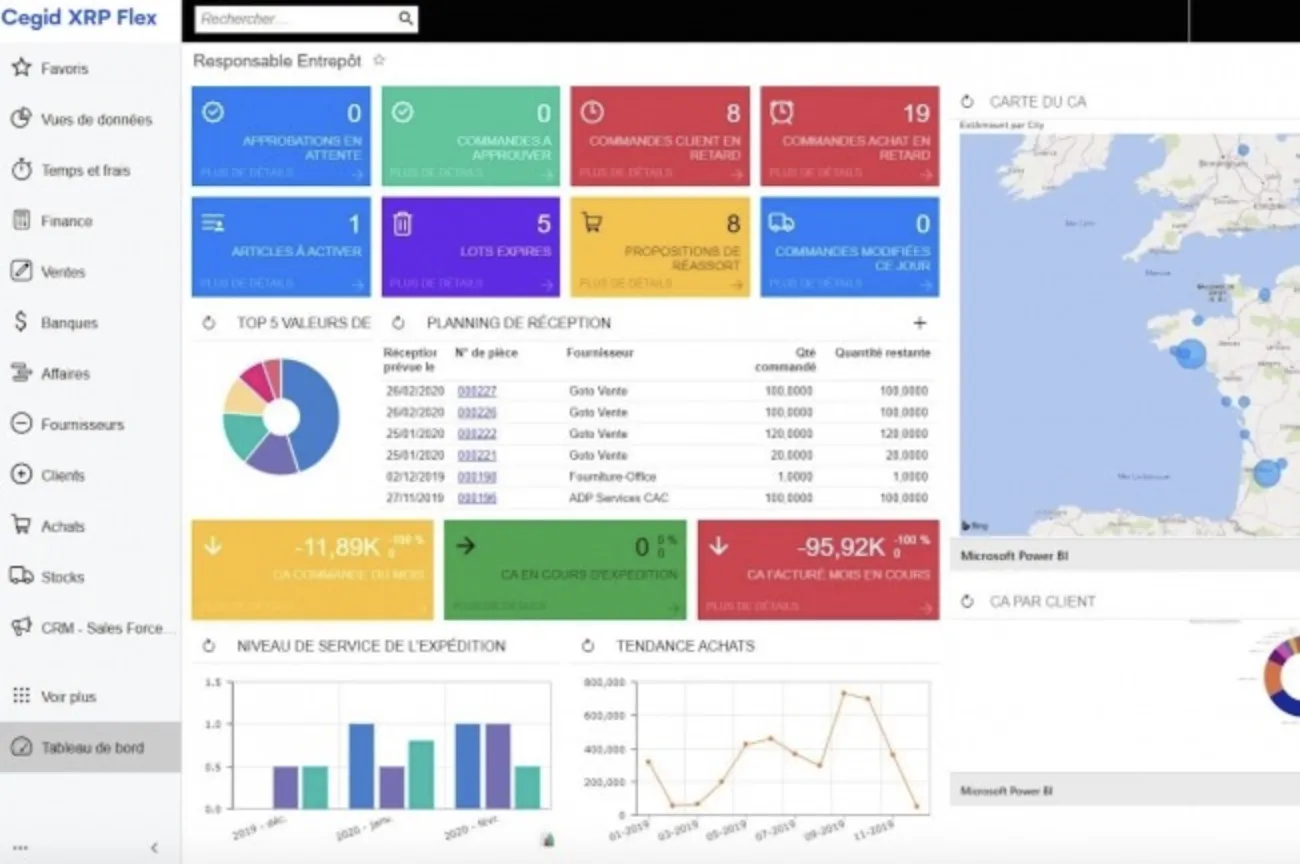This screenshot has width=1300, height=864.
Task: Click the Rechercher search input field
Action: tap(290, 18)
